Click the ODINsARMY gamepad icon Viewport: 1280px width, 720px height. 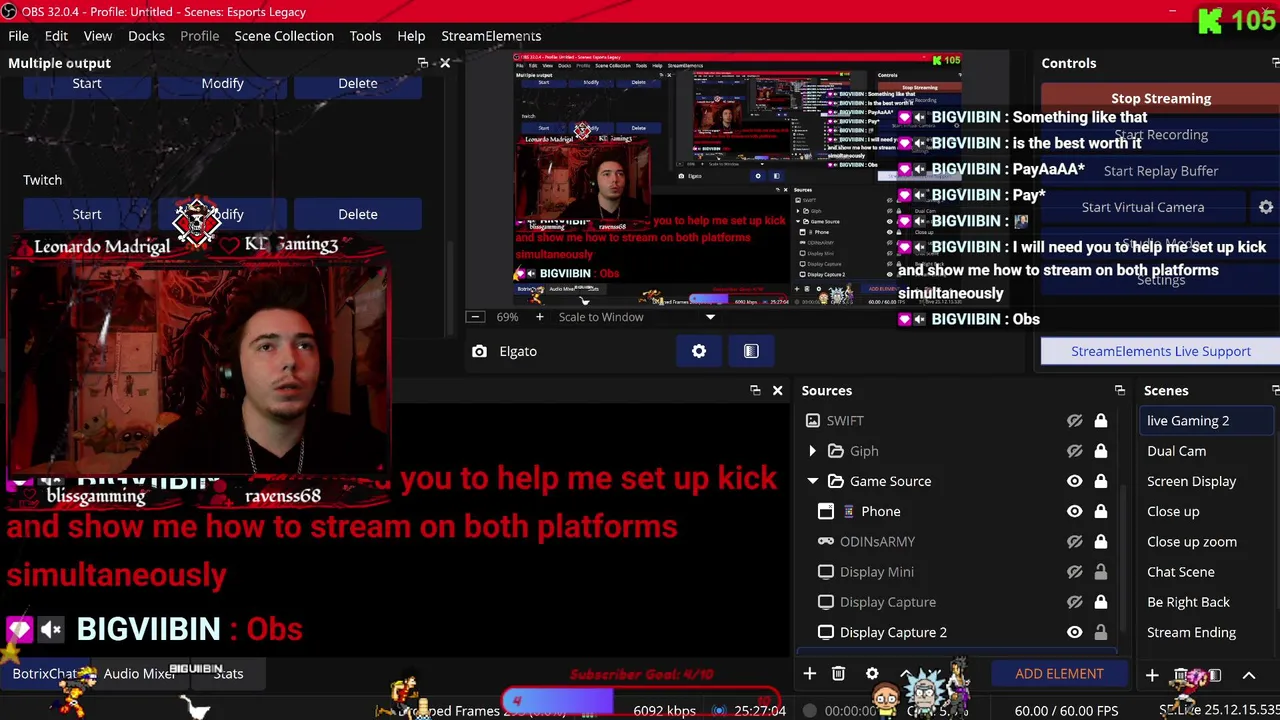click(x=826, y=541)
